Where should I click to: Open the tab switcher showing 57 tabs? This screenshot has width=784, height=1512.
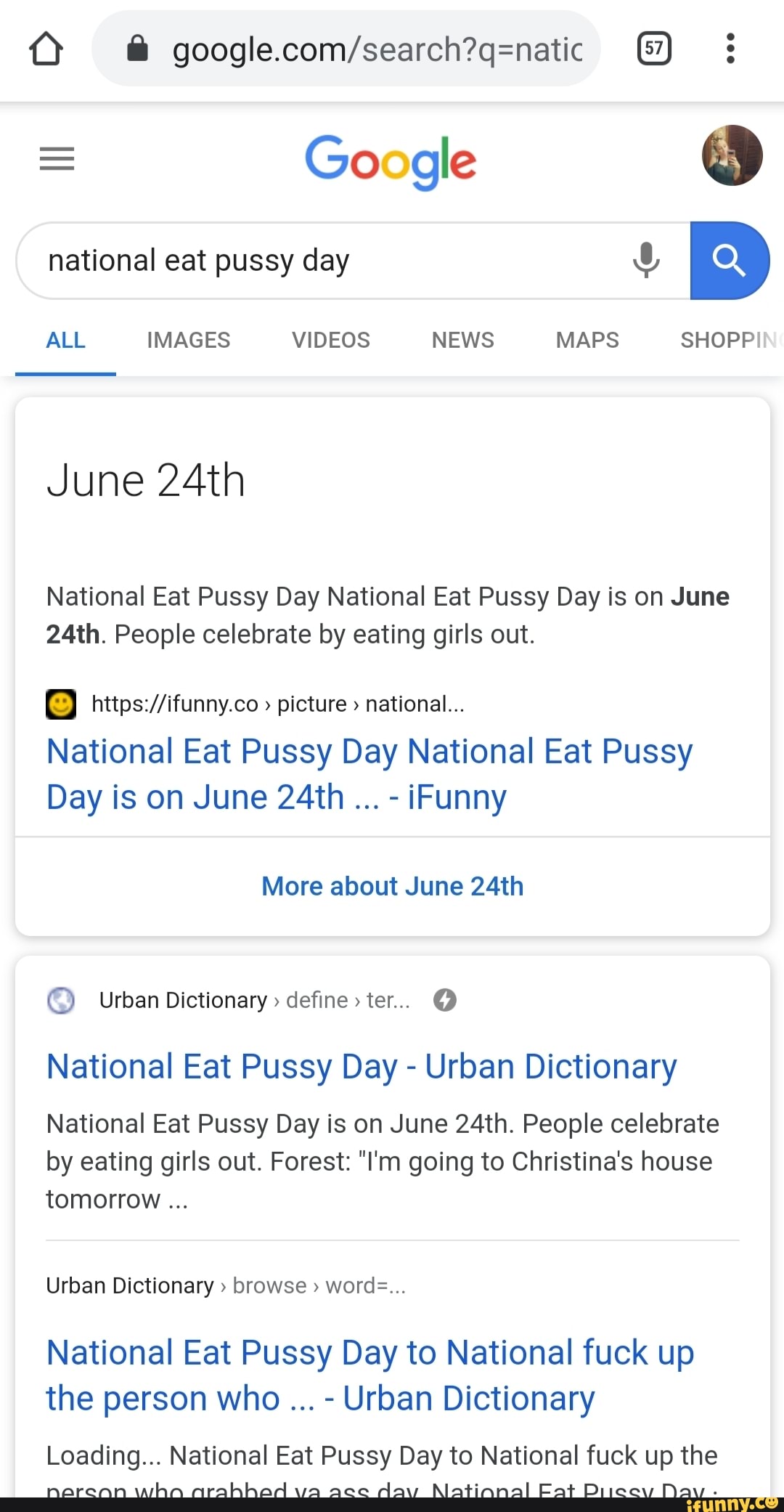[653, 49]
